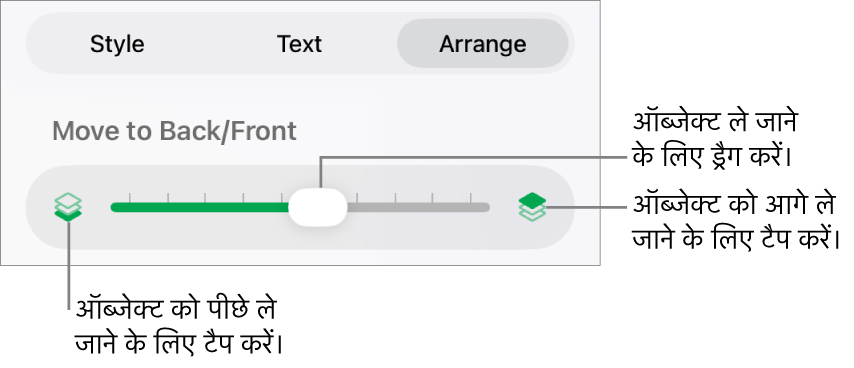854x368 pixels.
Task: Click the rightmost tick mark above slider
Action: click(x=471, y=197)
